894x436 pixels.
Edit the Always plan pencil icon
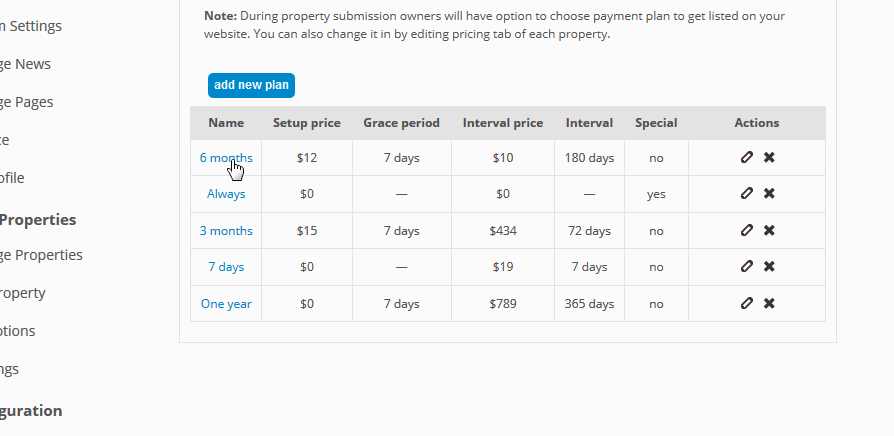[x=746, y=194]
